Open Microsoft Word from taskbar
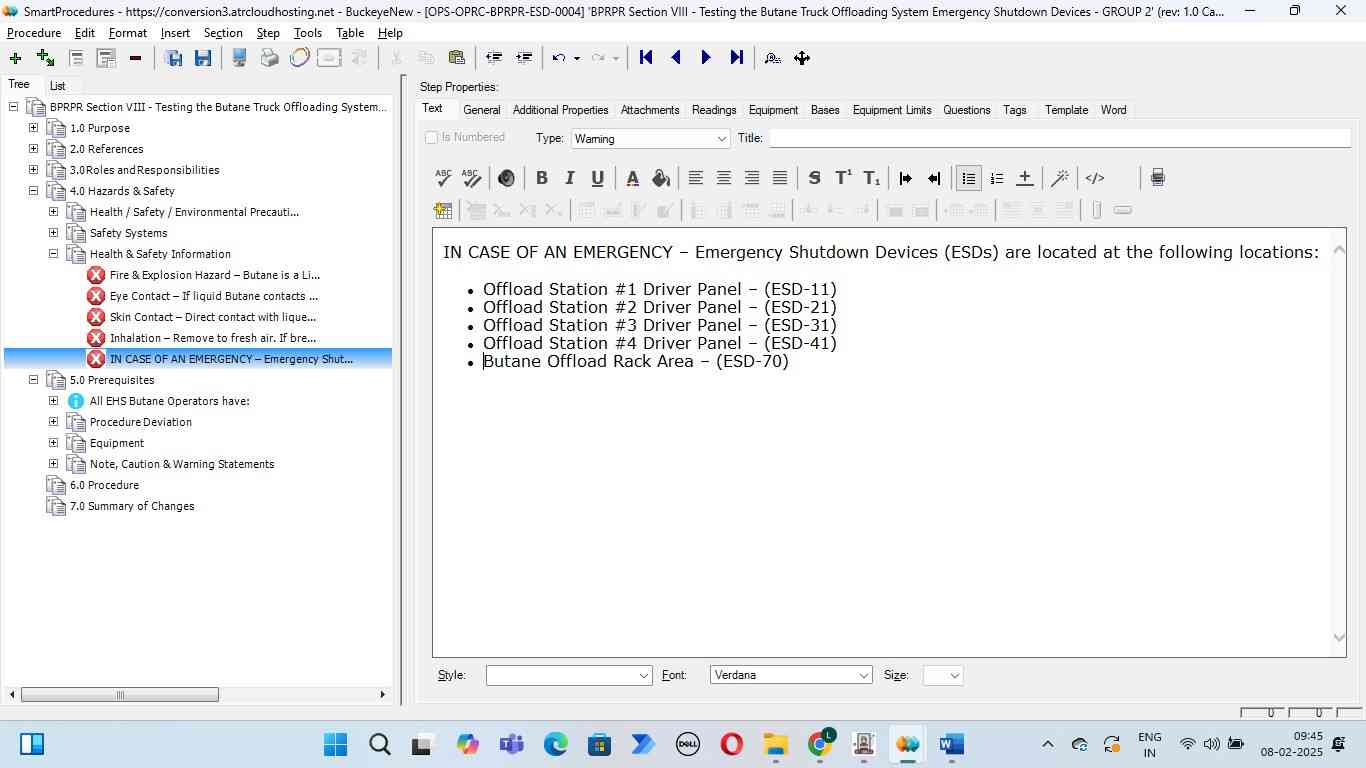This screenshot has height=768, width=1366. tap(951, 744)
